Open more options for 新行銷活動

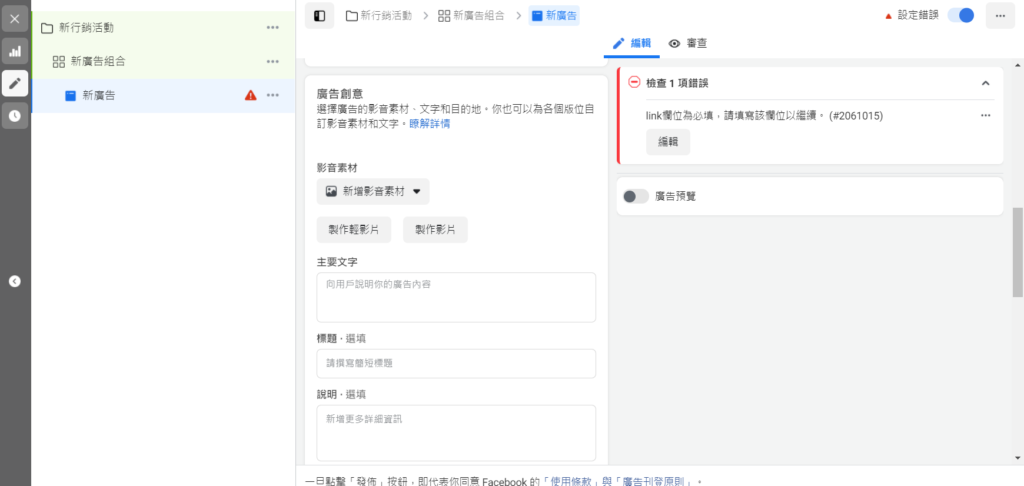pyautogui.click(x=273, y=28)
